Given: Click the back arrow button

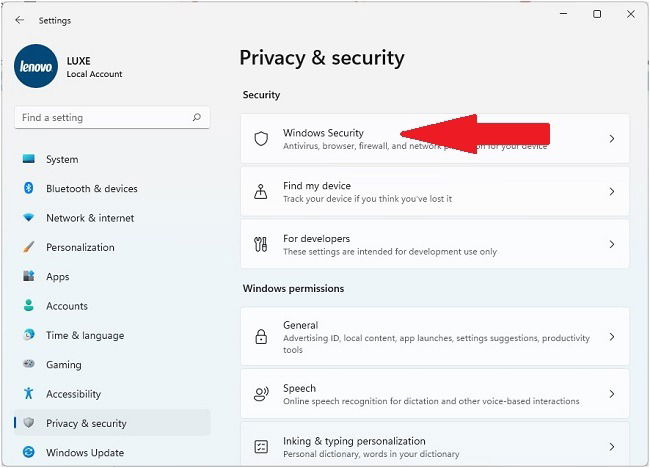Looking at the screenshot, I should pyautogui.click(x=20, y=20).
